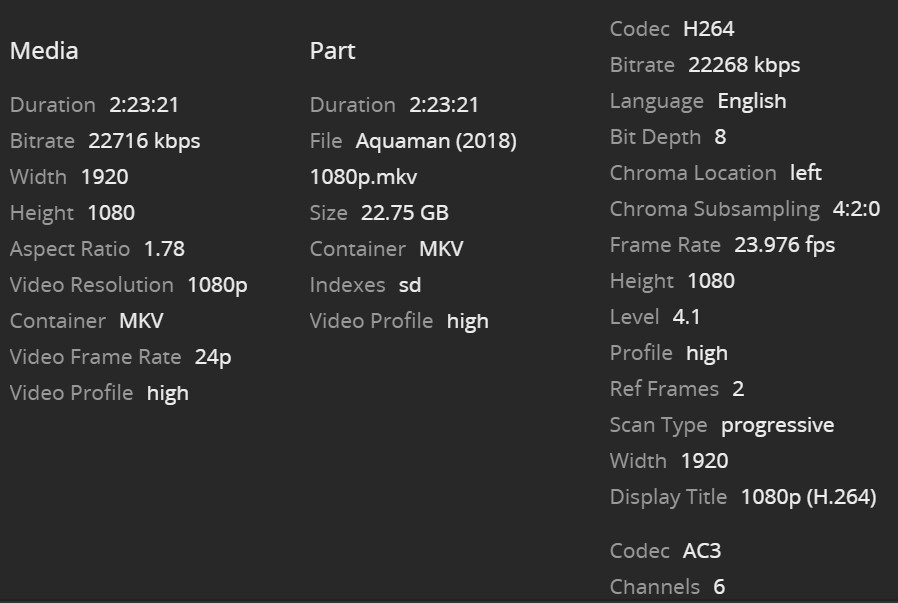Select the file size 22.75 GB
The width and height of the screenshot is (898, 603).
point(405,213)
